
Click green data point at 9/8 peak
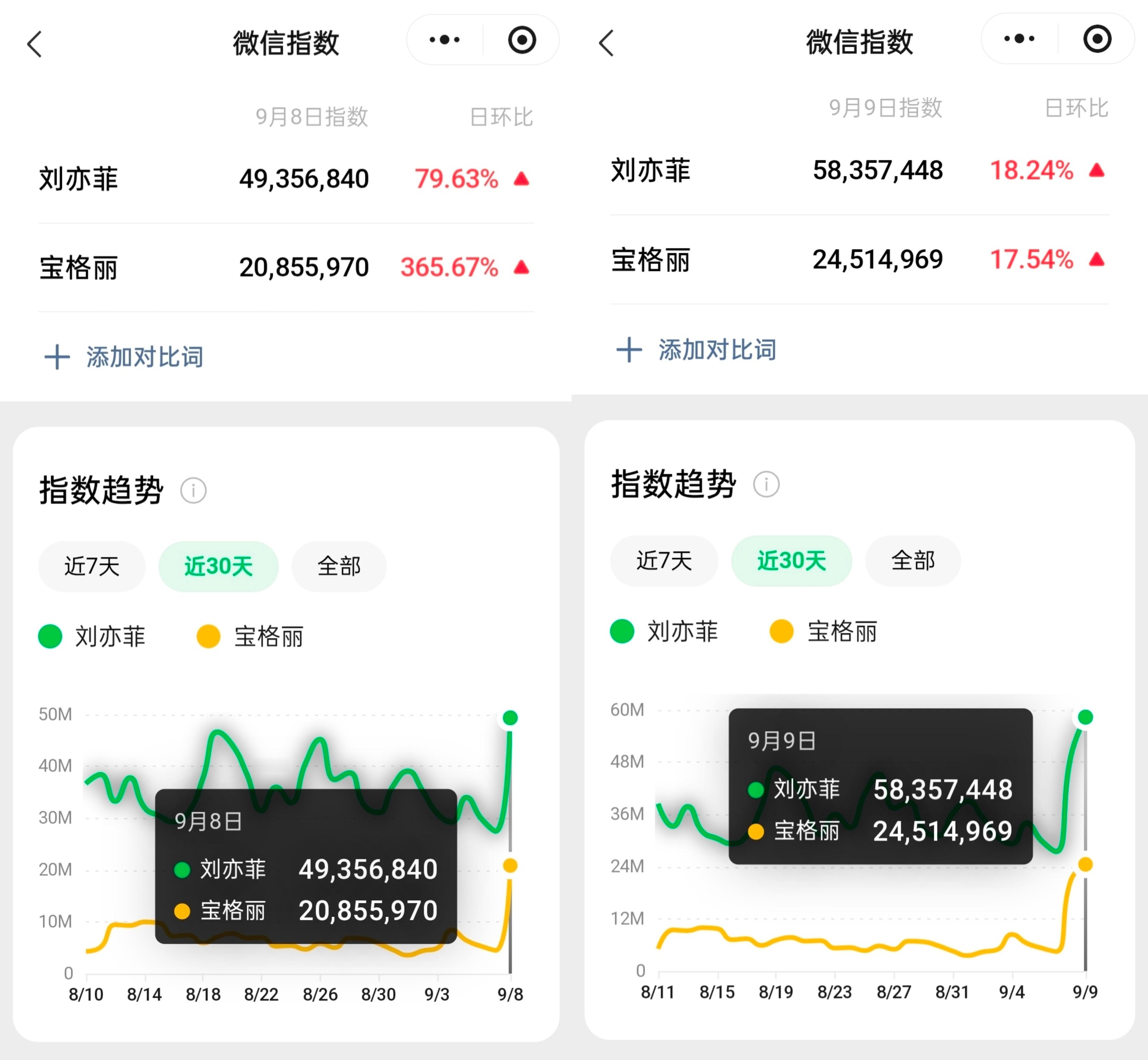point(510,718)
